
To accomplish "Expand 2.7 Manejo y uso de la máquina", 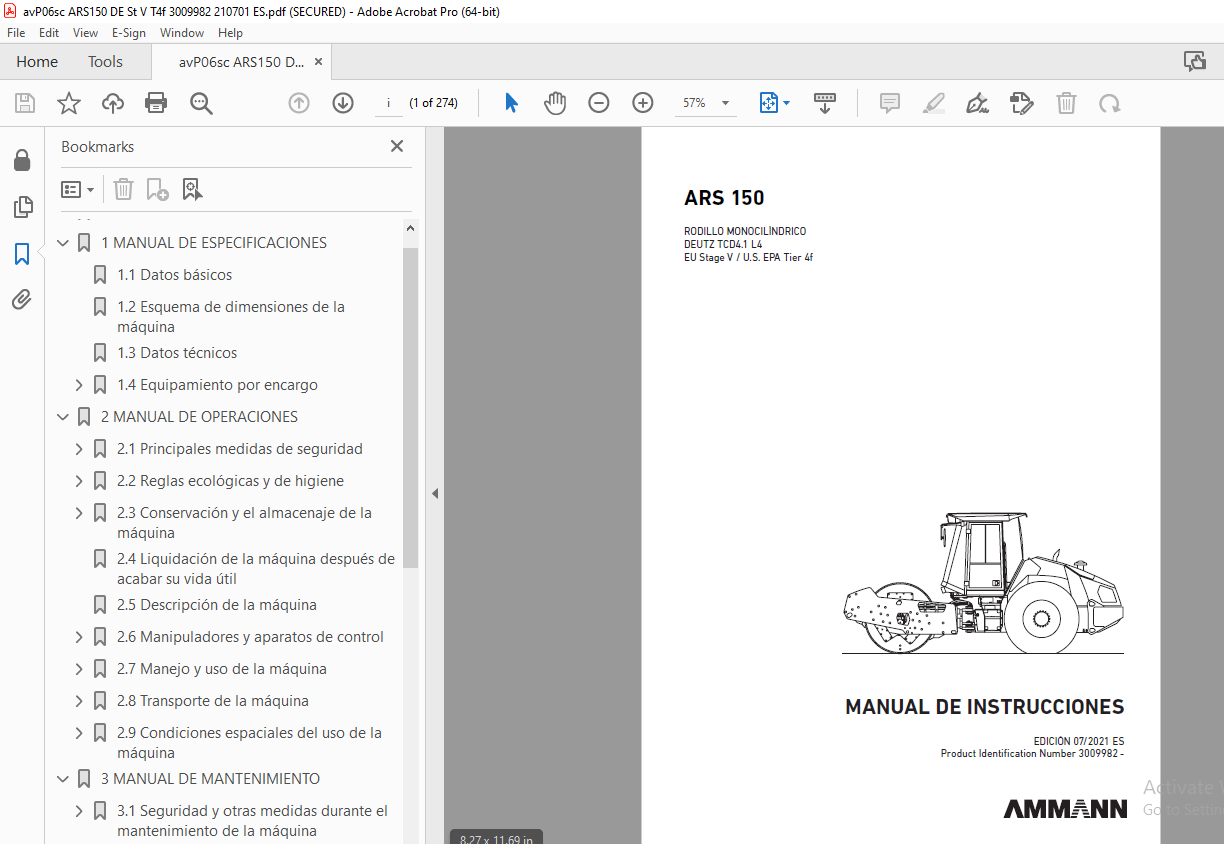I will pyautogui.click(x=79, y=669).
